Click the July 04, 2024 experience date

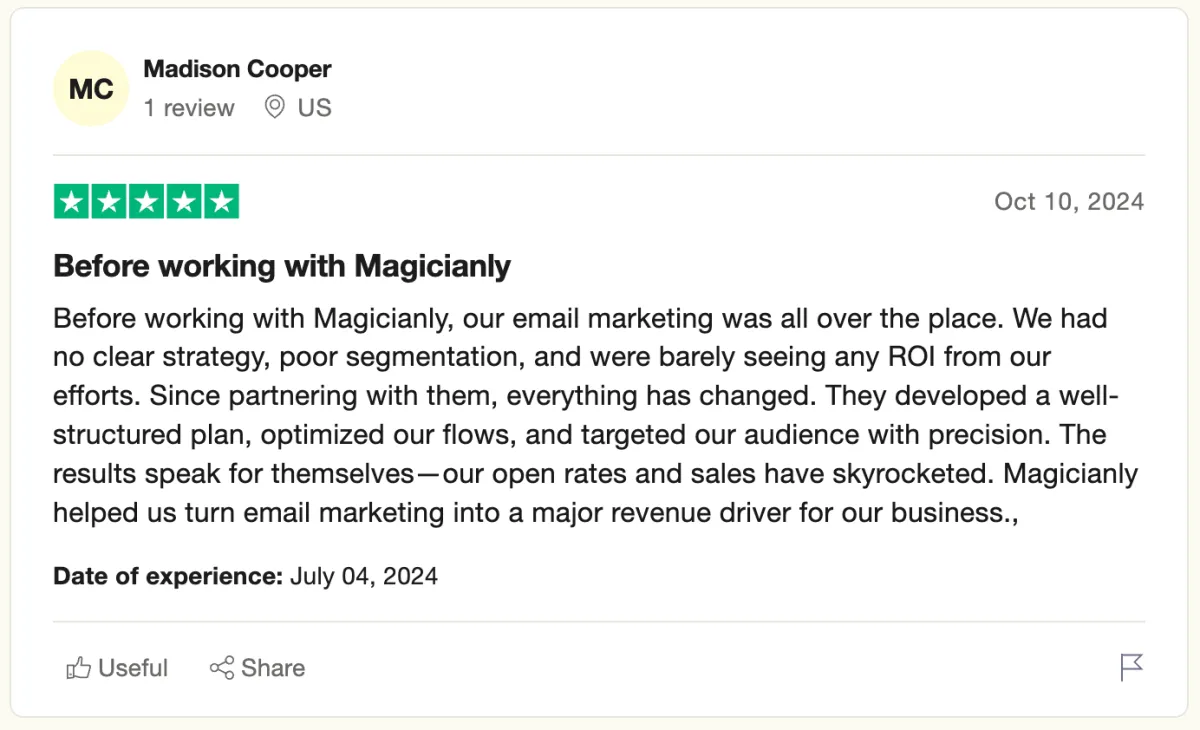(364, 577)
